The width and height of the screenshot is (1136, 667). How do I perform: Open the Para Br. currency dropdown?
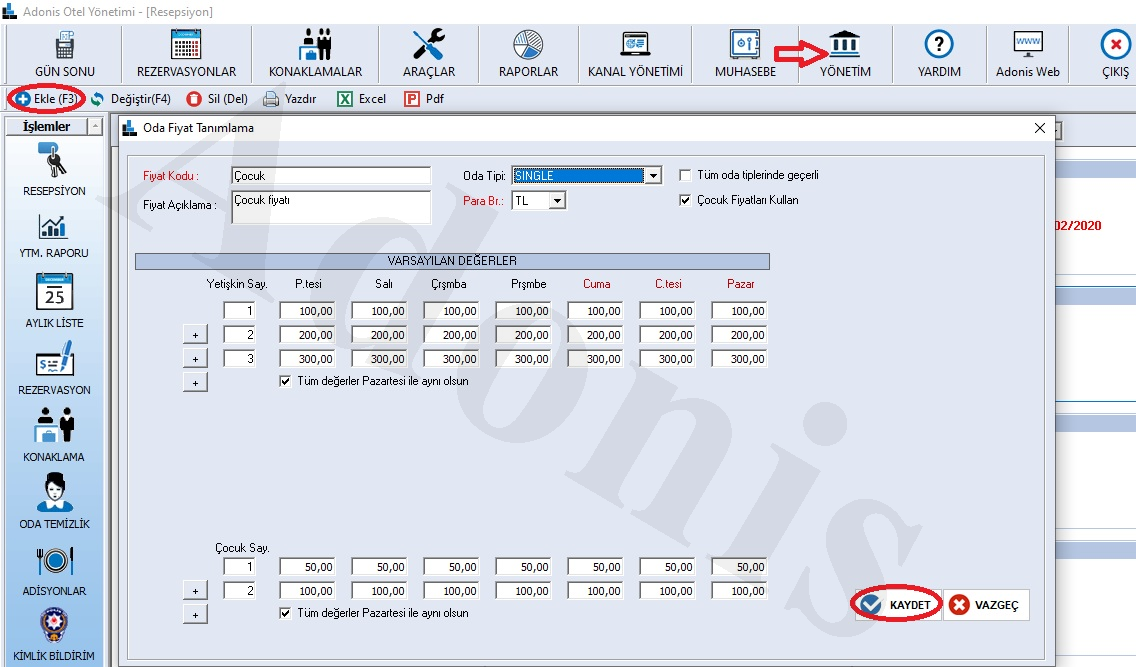coord(557,201)
